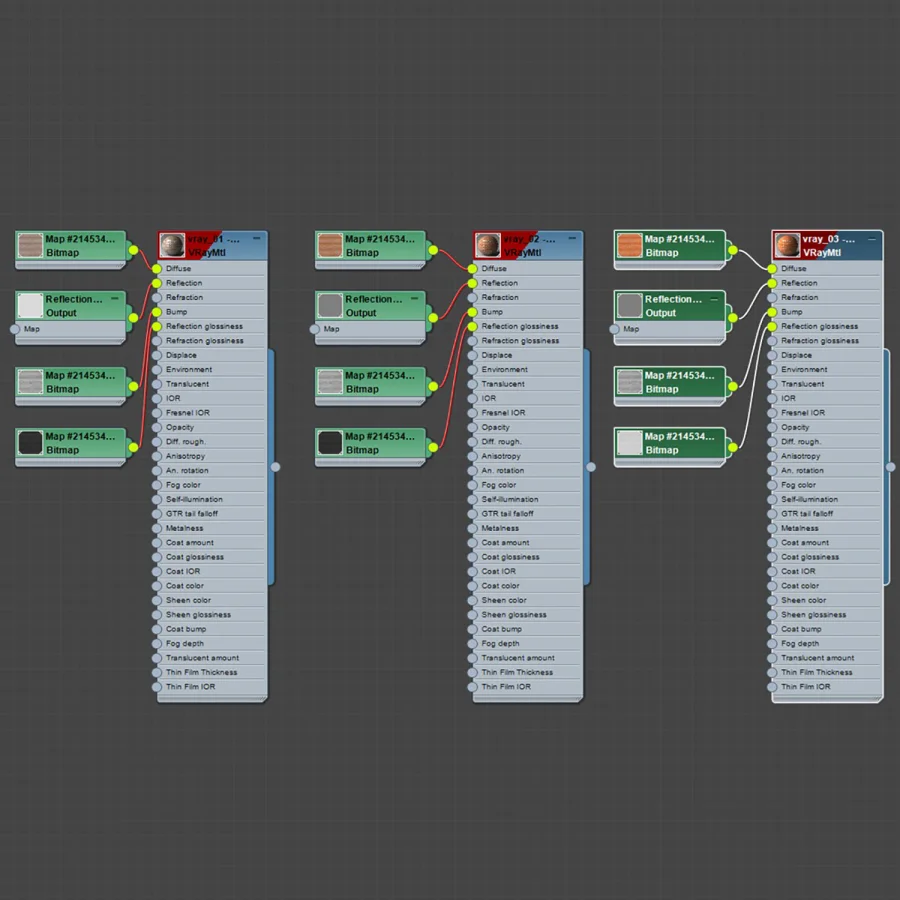Click the Refraction input socket of vray_03
Viewport: 900px width, 900px height.
[x=772, y=298]
